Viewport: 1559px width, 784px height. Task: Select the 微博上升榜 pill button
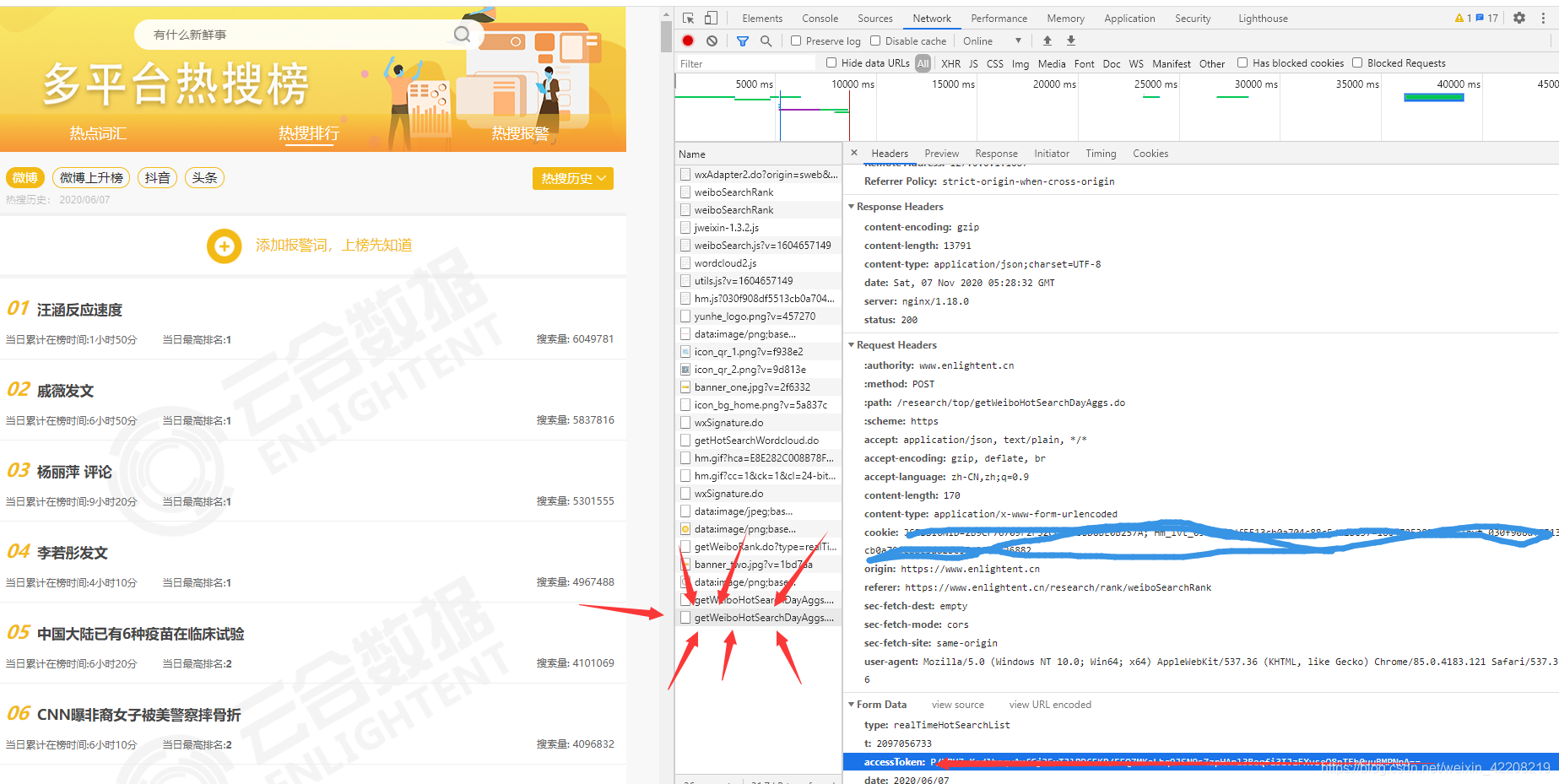[x=91, y=178]
